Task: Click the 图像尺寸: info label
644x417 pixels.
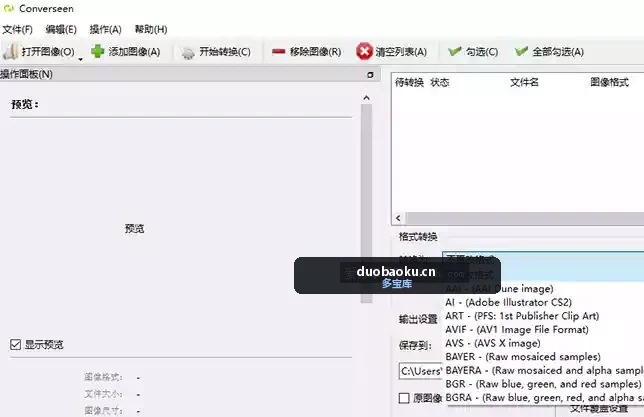Action: coord(103,411)
